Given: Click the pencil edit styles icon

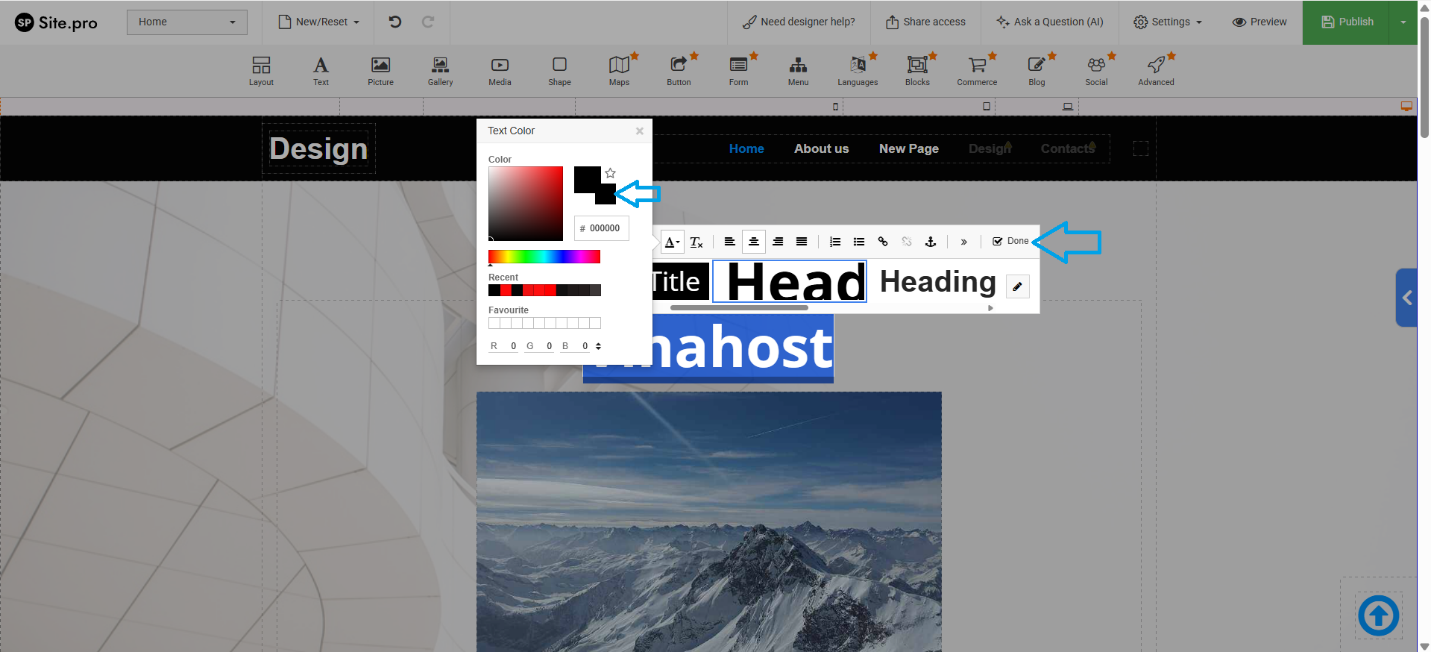Looking at the screenshot, I should point(1017,287).
